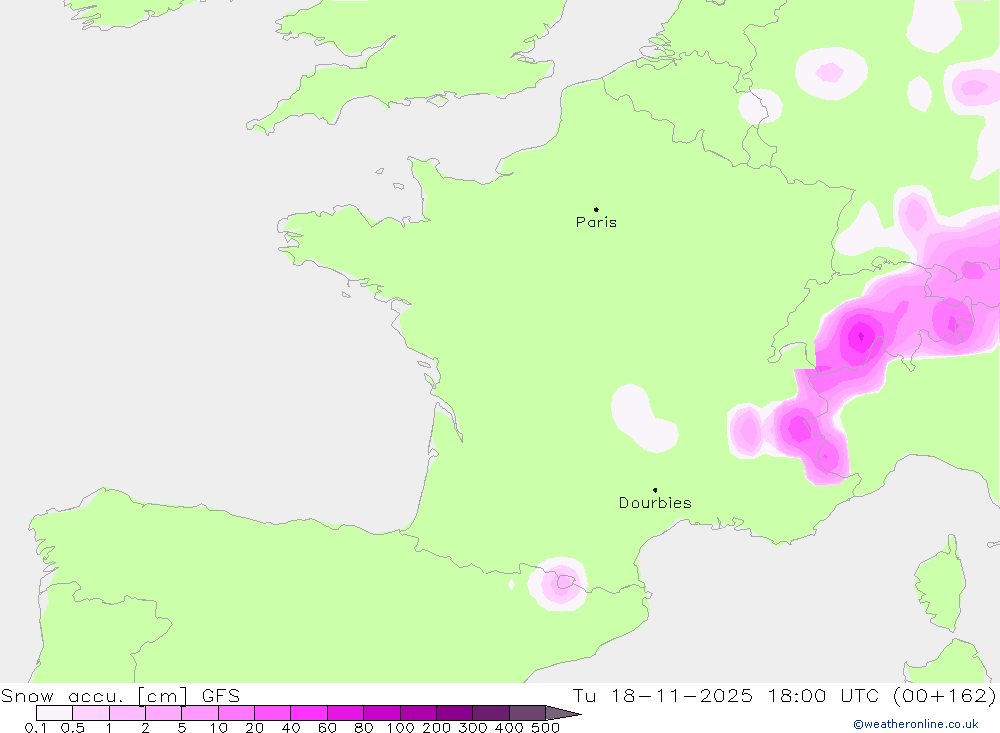Click legend value '500'
Screen dimensions: 1000x733
545,727
